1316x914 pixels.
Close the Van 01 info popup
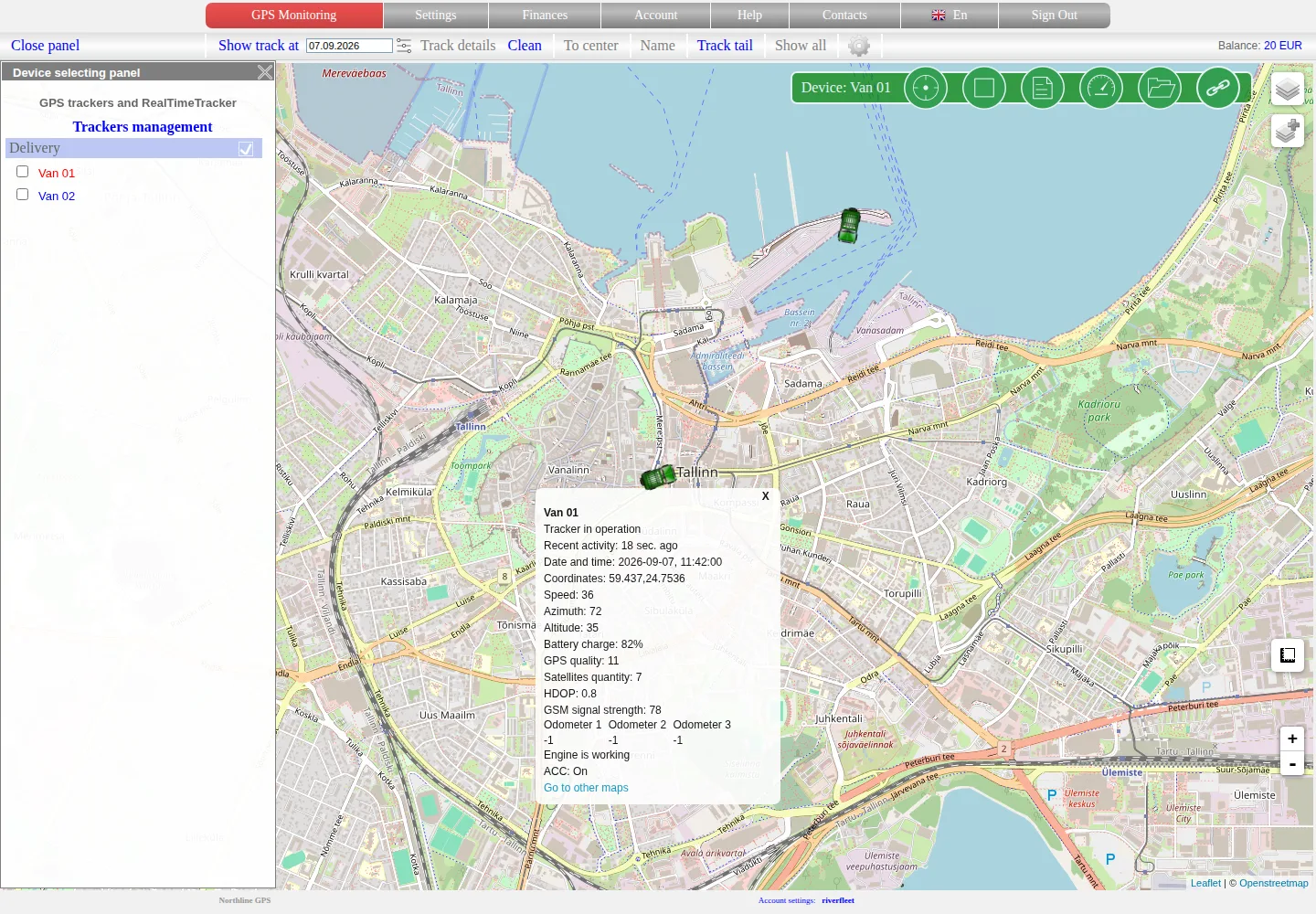tap(766, 496)
